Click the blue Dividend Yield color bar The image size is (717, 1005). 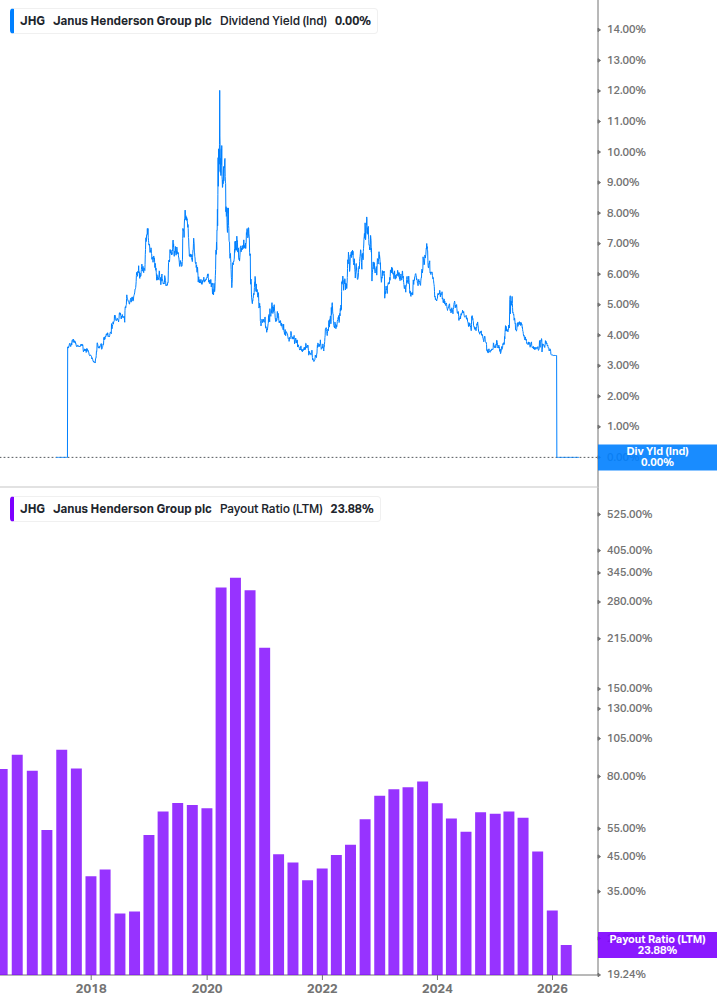pos(12,21)
